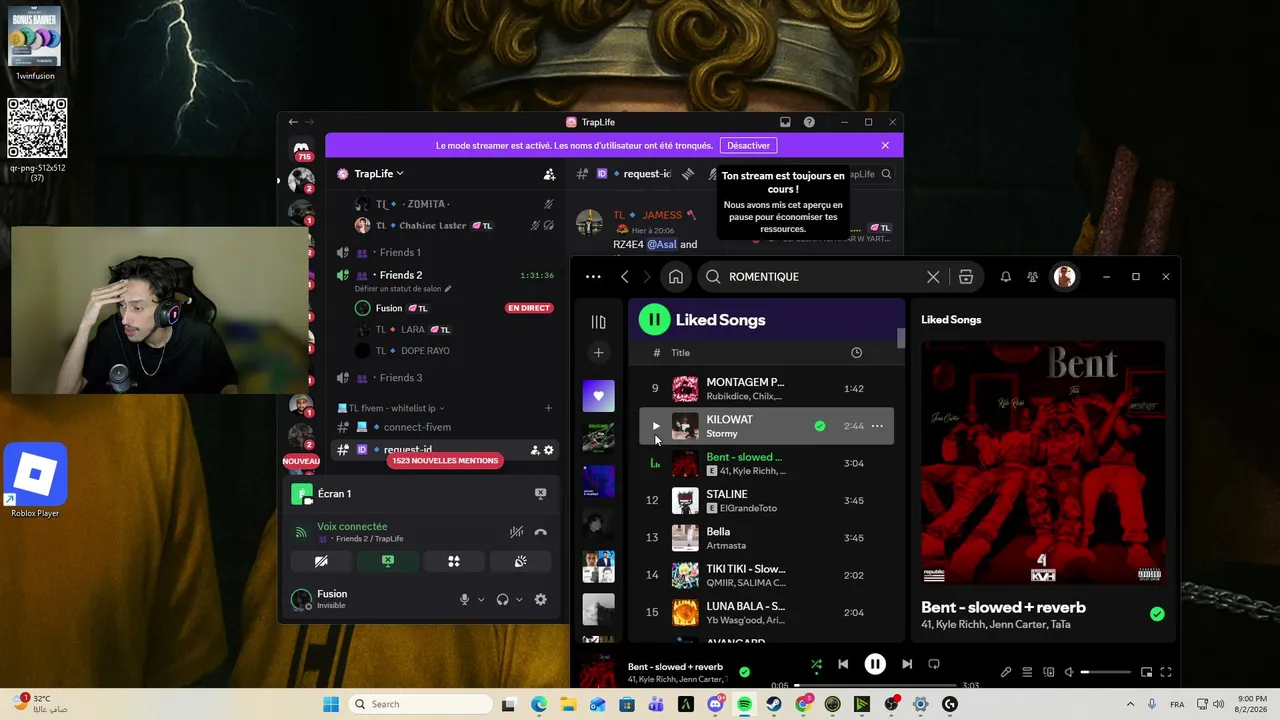This screenshot has height=720, width=1280.
Task: Mute Spotify volume speaker icon
Action: [1069, 673]
